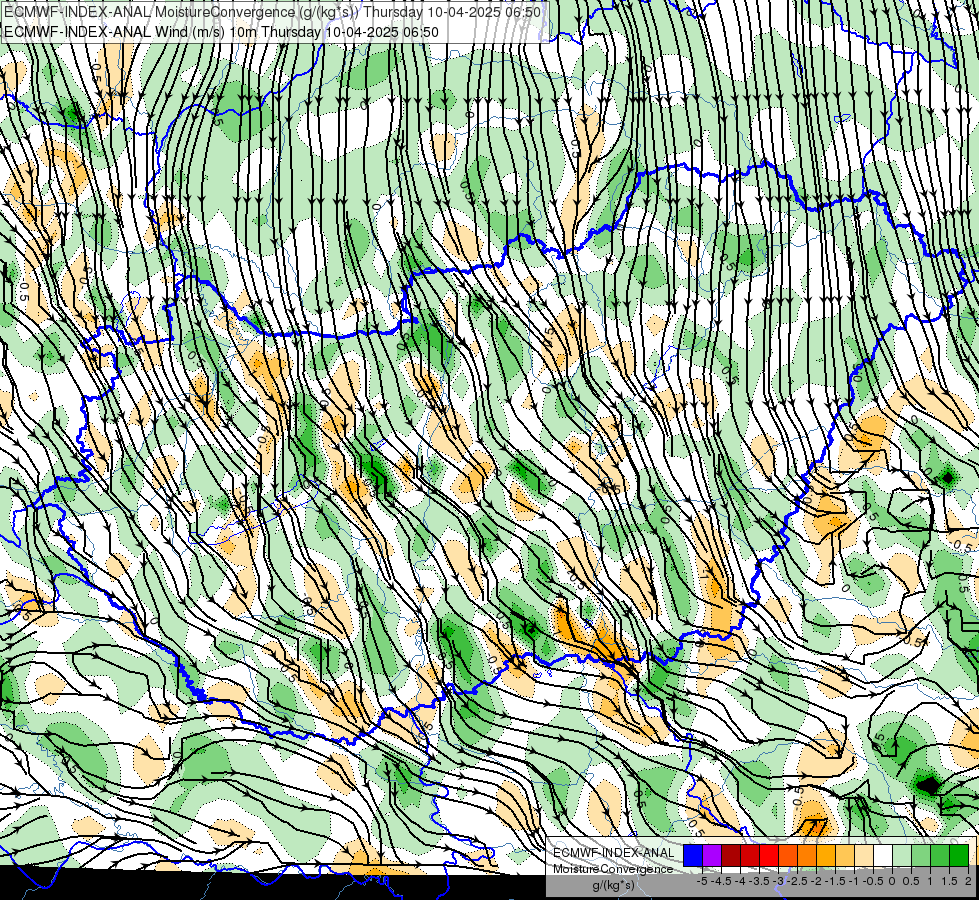The width and height of the screenshot is (979, 900).
Task: Click the legend label MoistureConvergence
Action: 613,869
